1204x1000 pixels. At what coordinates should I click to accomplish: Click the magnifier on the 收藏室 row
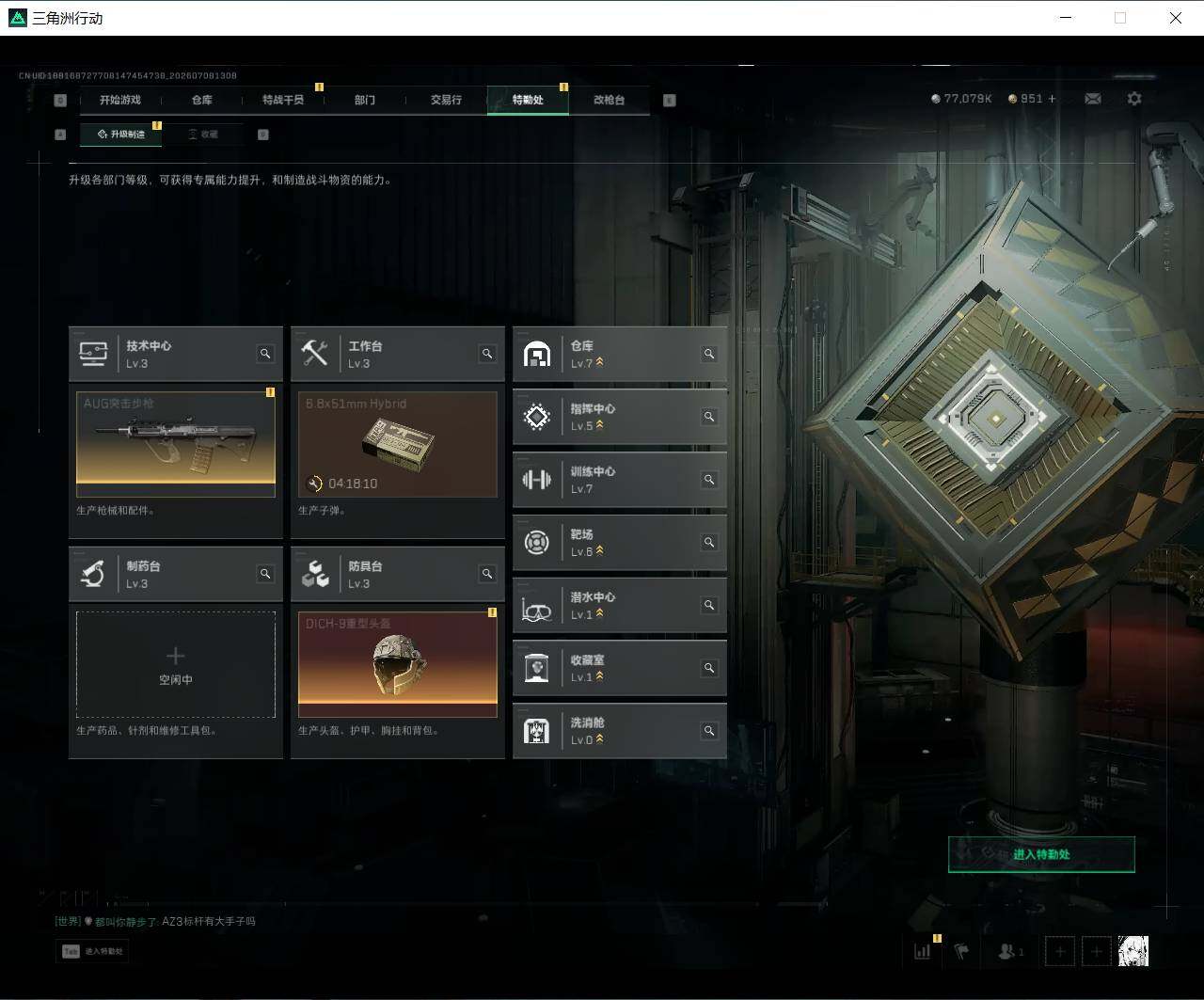(x=709, y=668)
